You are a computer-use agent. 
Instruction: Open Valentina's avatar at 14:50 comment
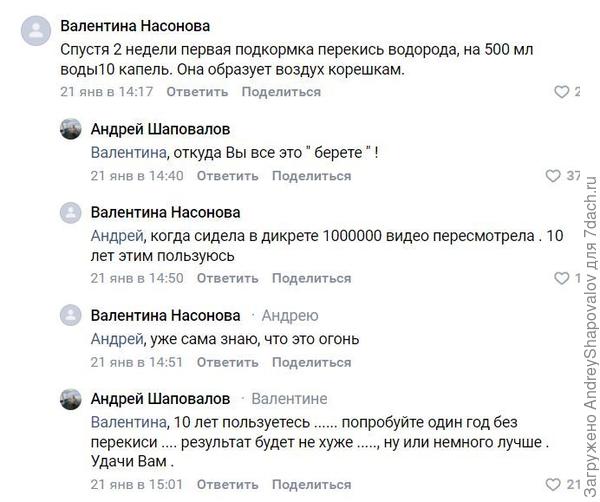coord(70,214)
